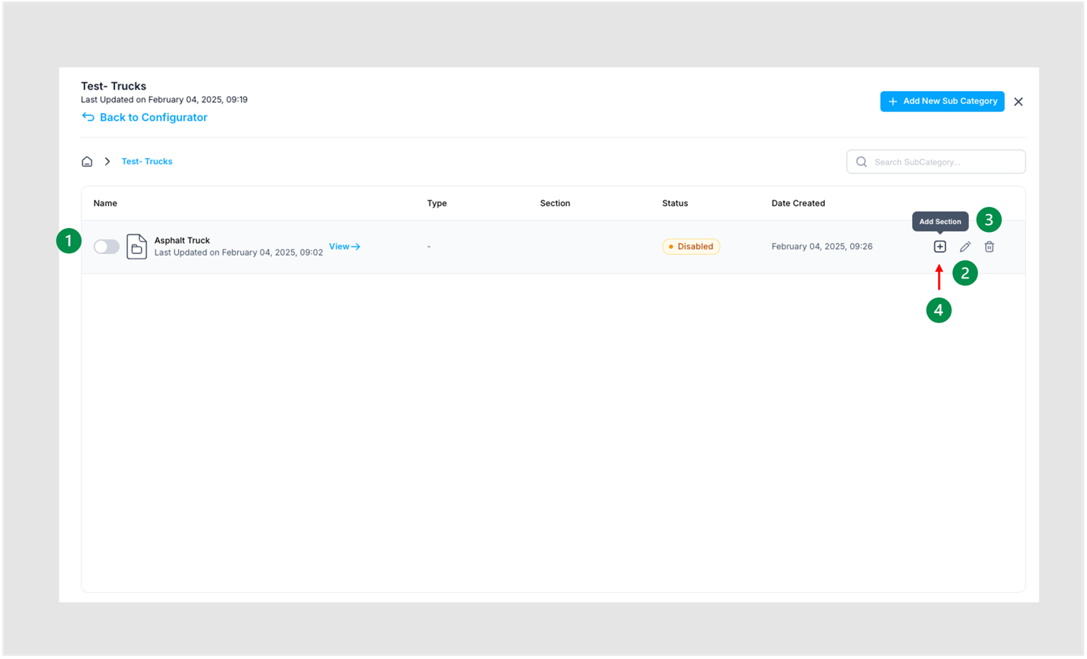Toggle the Asphalt Truck enable switch
The image size is (1087, 659).
pos(106,247)
